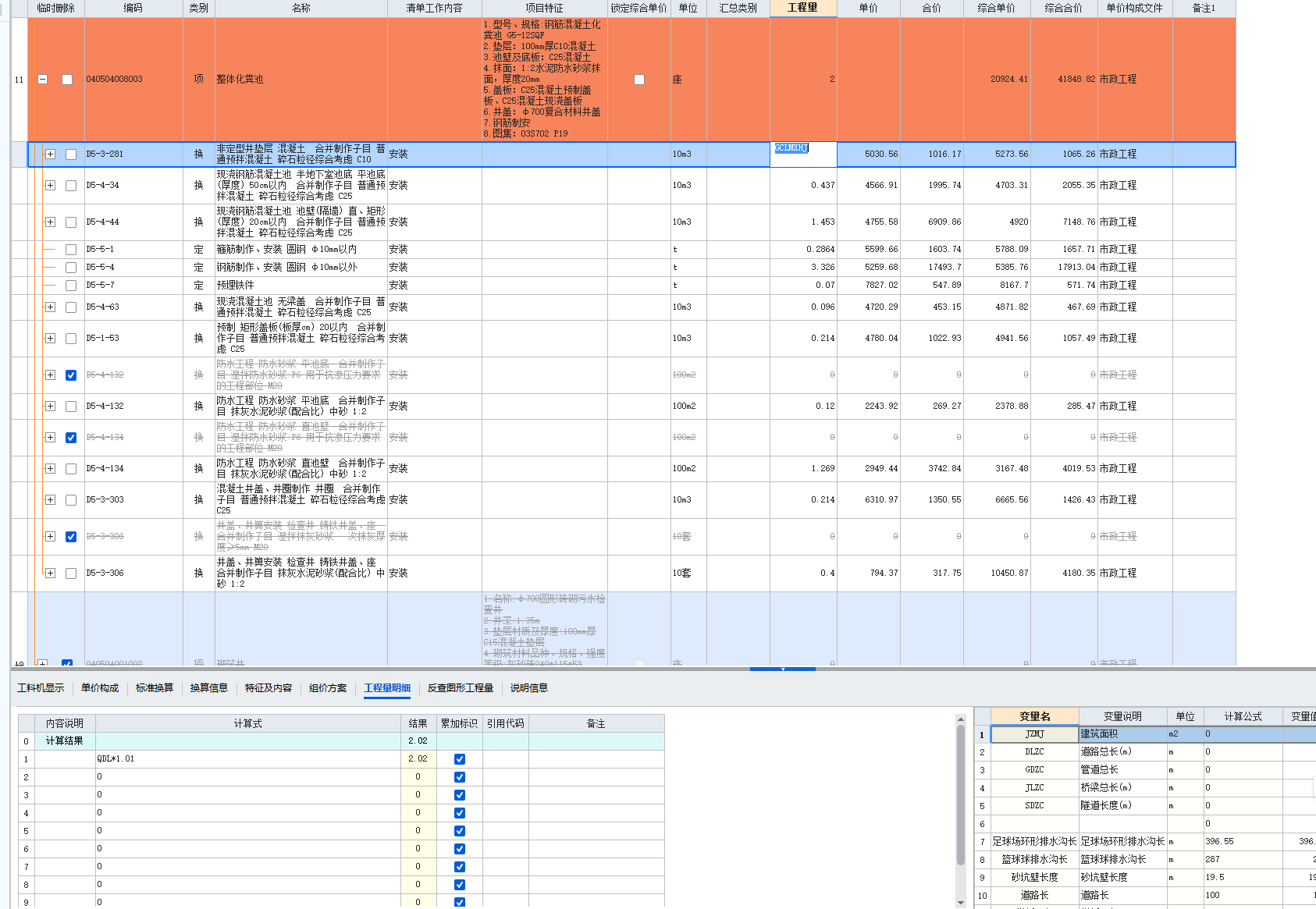Switch to the 说明信息 tab
This screenshot has width=1316, height=909.
pos(529,688)
